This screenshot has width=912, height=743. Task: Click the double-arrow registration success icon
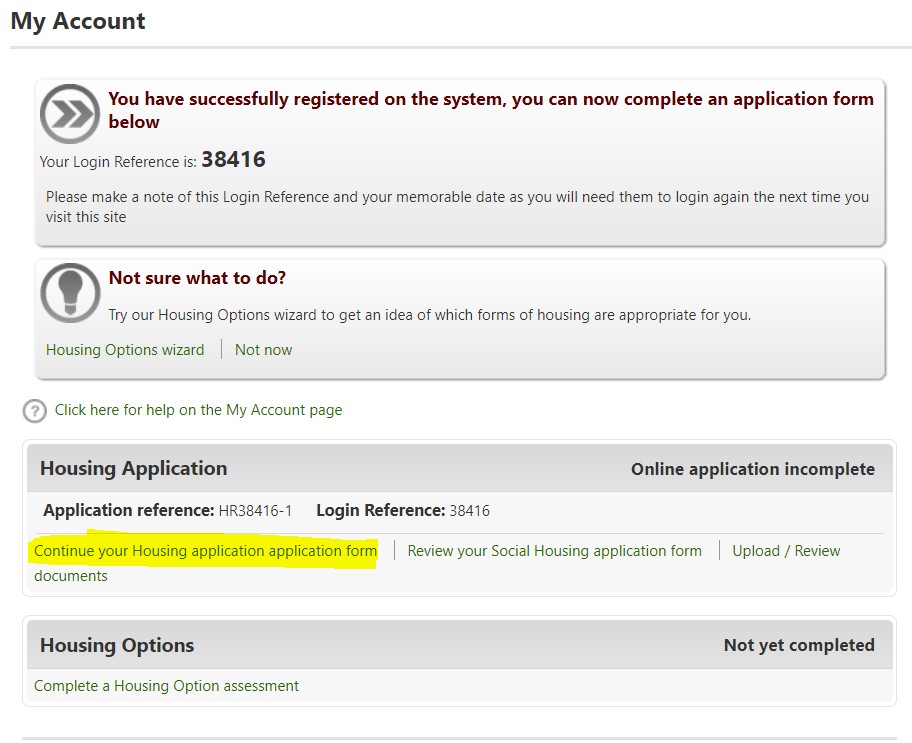(x=69, y=114)
